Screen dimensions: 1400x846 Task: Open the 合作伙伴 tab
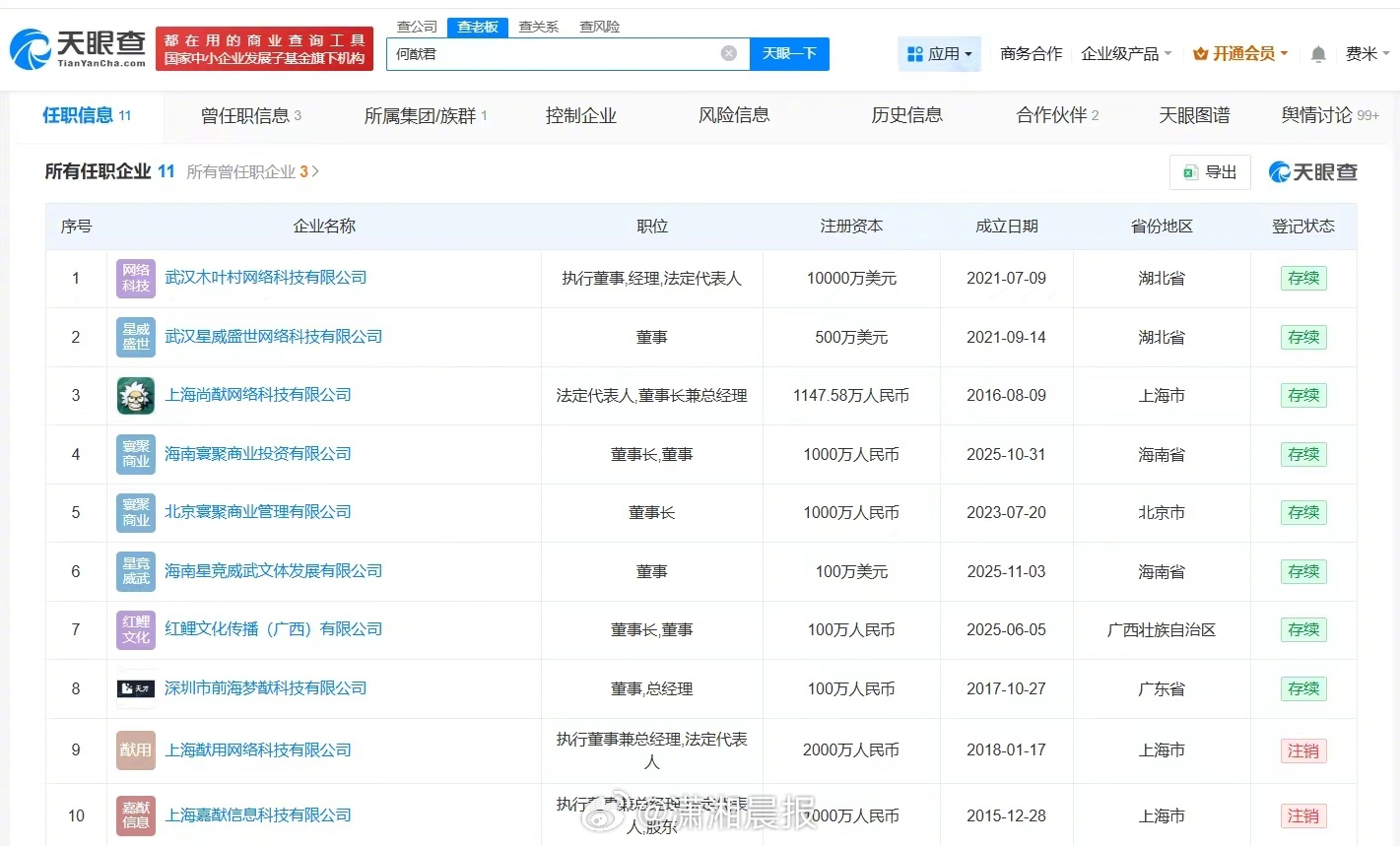pos(1057,115)
